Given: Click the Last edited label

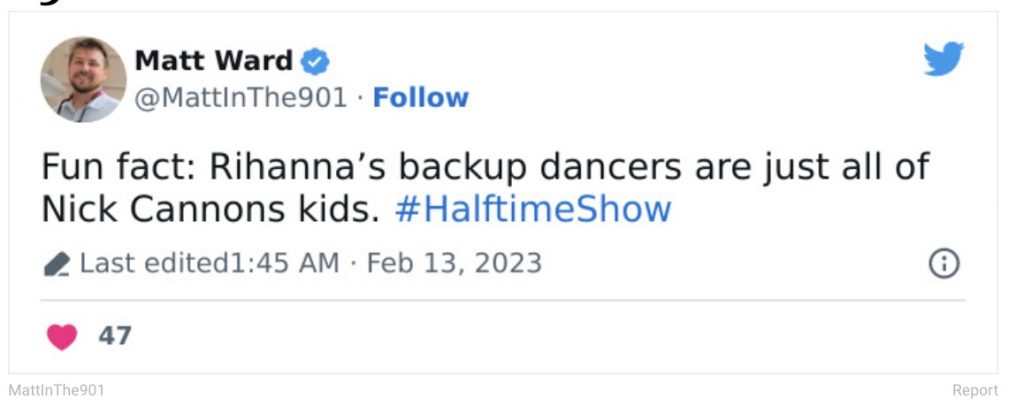Looking at the screenshot, I should (x=153, y=264).
